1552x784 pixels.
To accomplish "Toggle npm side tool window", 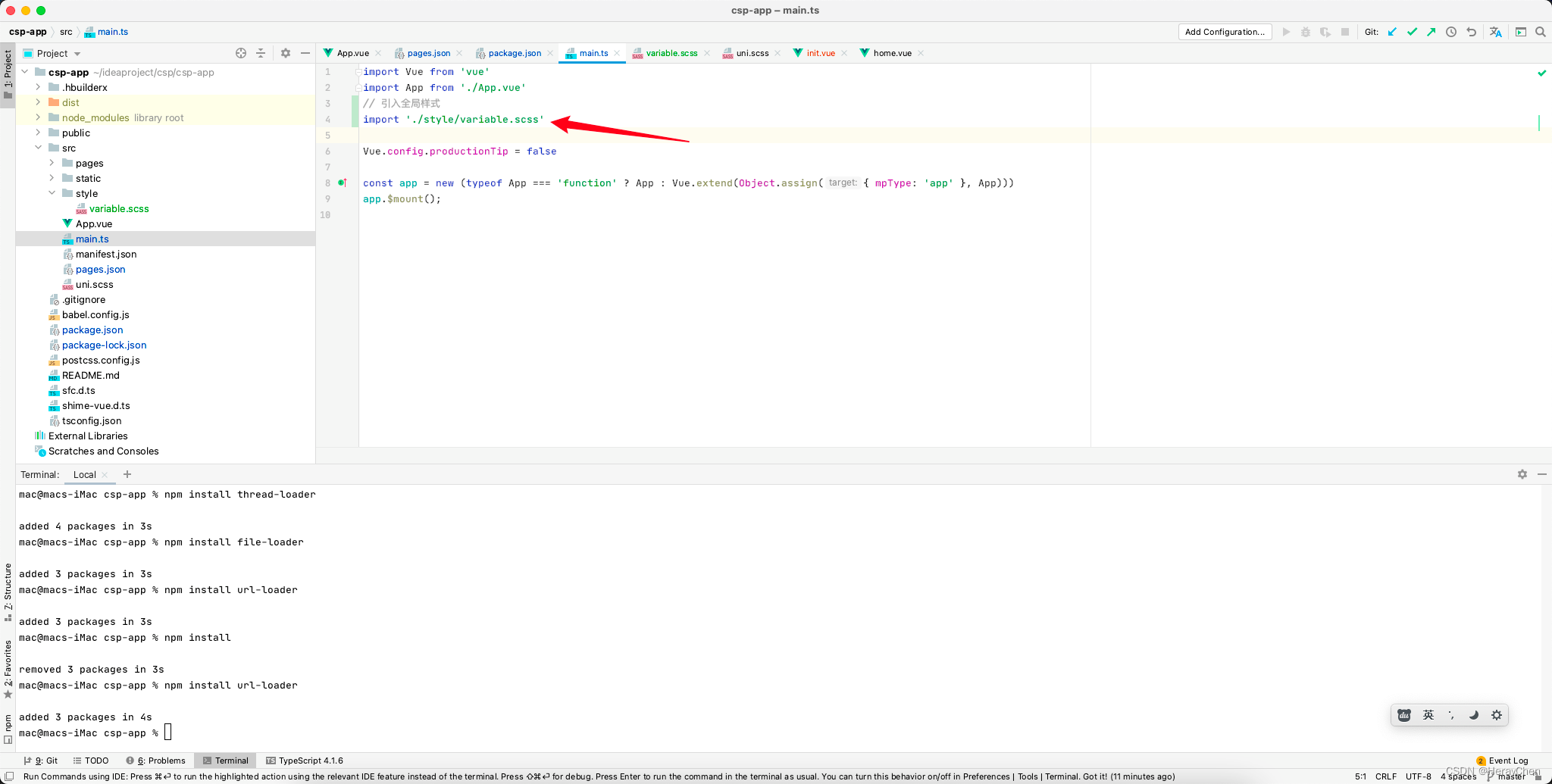I will (x=8, y=729).
